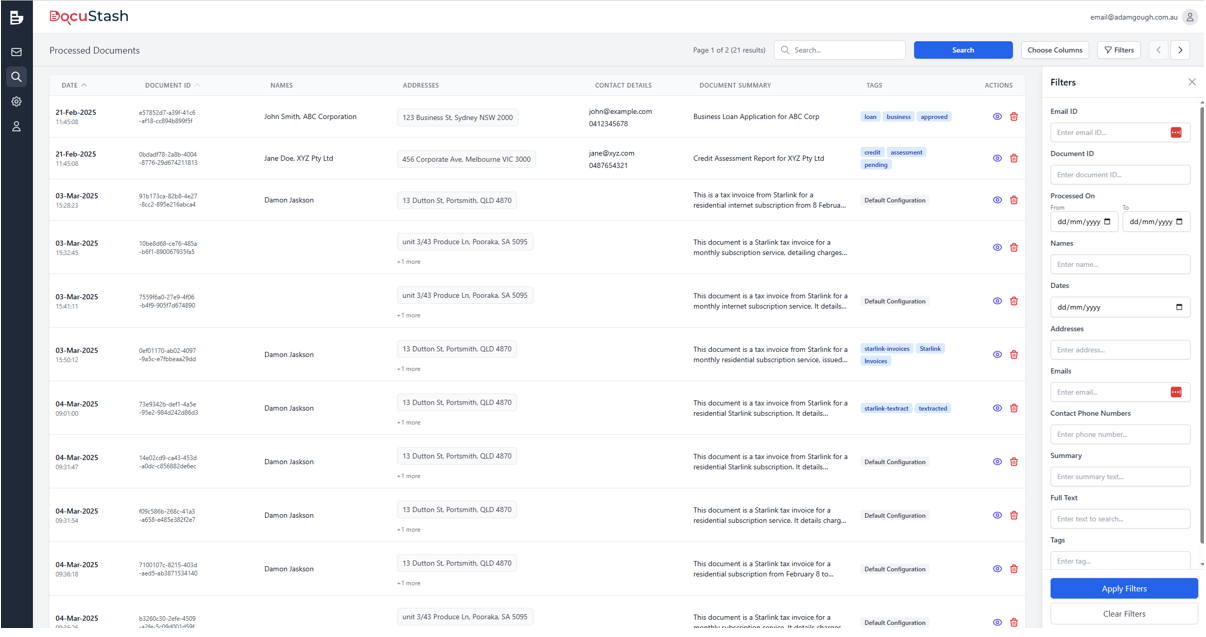View the document processed at 15:32:45
The height and width of the screenshot is (637, 1206).
tap(997, 247)
